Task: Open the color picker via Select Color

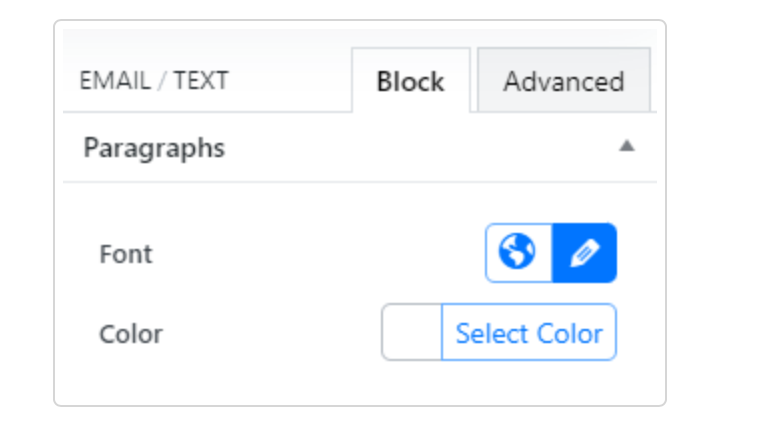Action: (529, 333)
